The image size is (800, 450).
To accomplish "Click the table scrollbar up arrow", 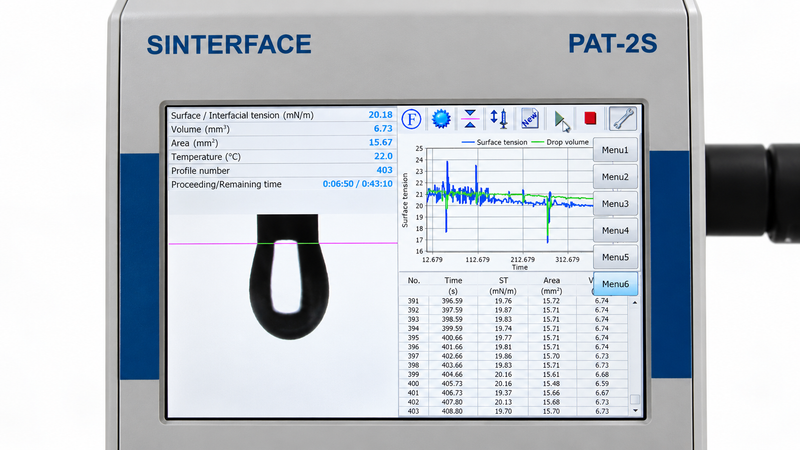I will 635,303.
